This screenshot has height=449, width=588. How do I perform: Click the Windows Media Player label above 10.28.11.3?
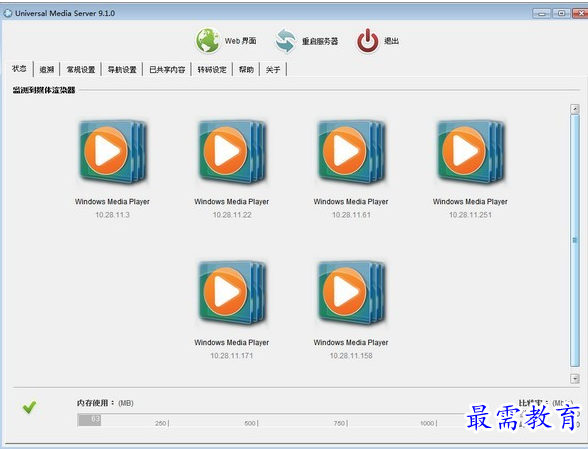[x=112, y=201]
